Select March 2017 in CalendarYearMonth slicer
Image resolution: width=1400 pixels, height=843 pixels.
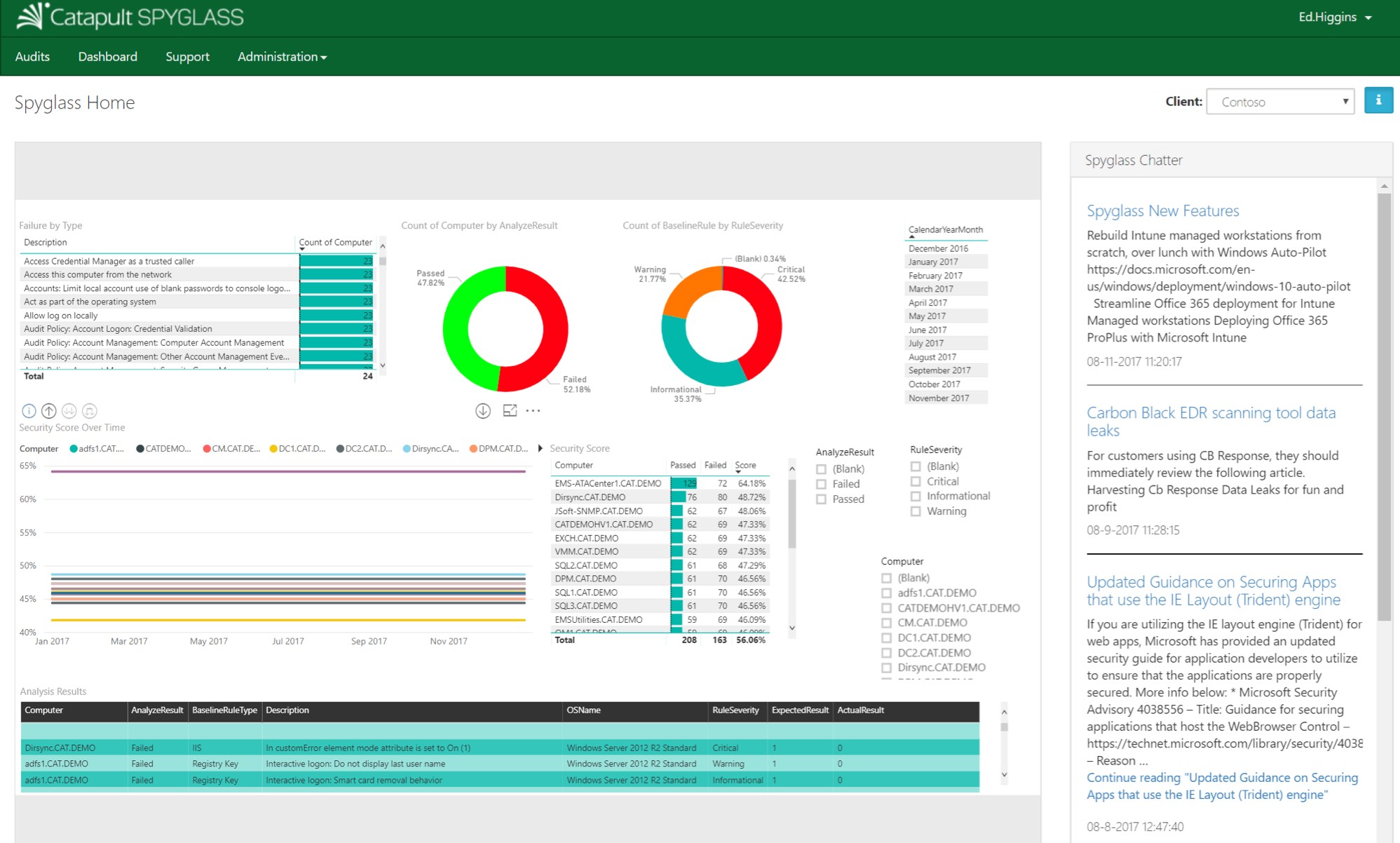point(930,289)
